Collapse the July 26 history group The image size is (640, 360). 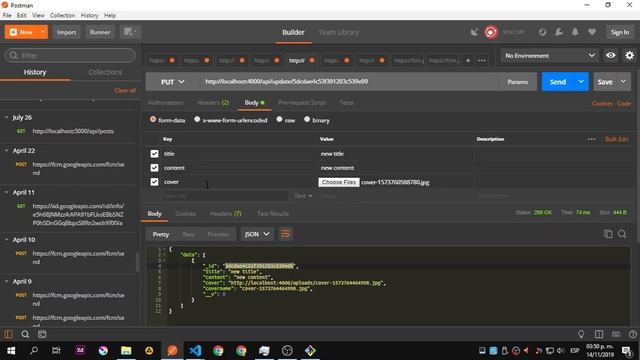(7, 118)
